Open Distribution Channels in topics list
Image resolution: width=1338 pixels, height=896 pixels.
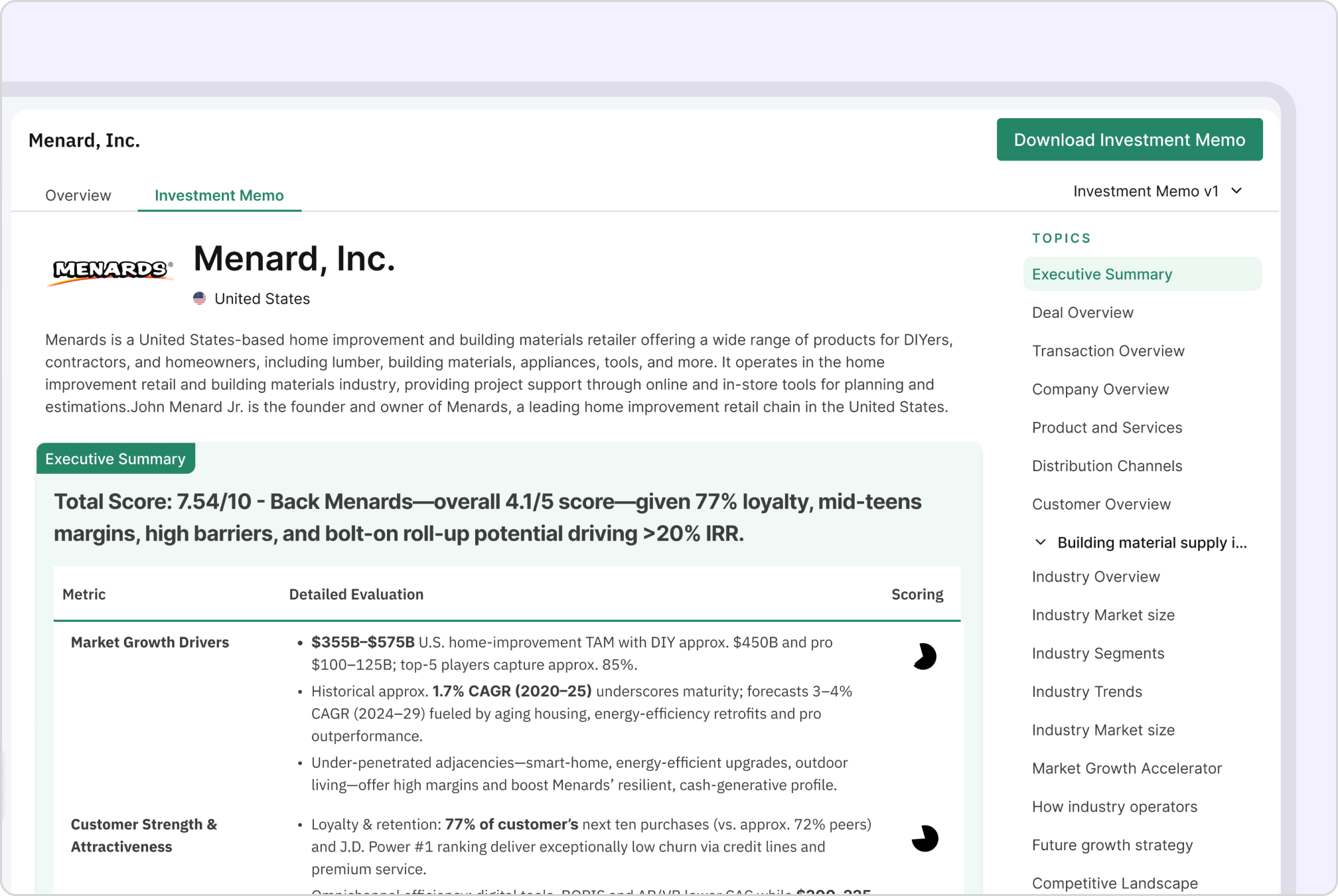coord(1106,466)
